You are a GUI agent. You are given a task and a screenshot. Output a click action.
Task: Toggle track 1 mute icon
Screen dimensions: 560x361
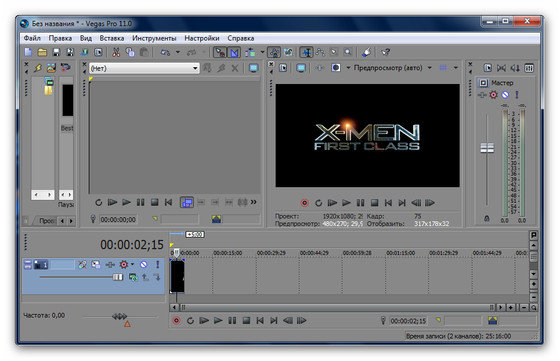(x=143, y=265)
